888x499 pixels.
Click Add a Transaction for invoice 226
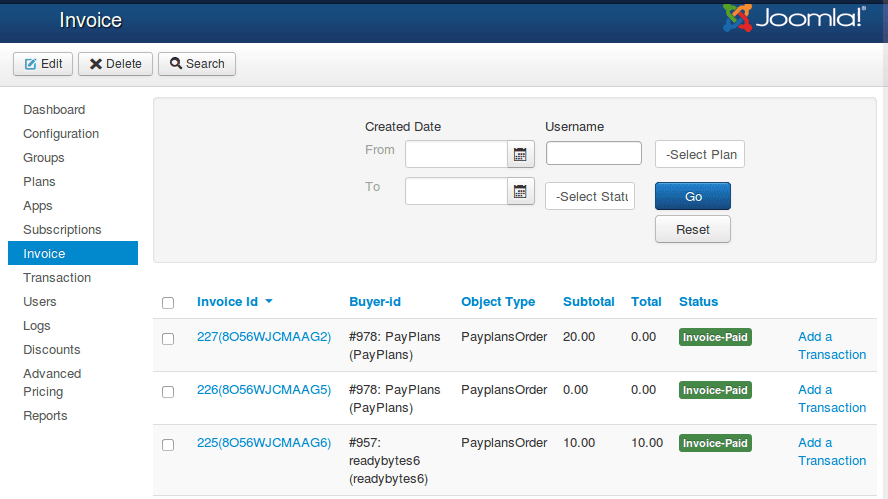[832, 399]
